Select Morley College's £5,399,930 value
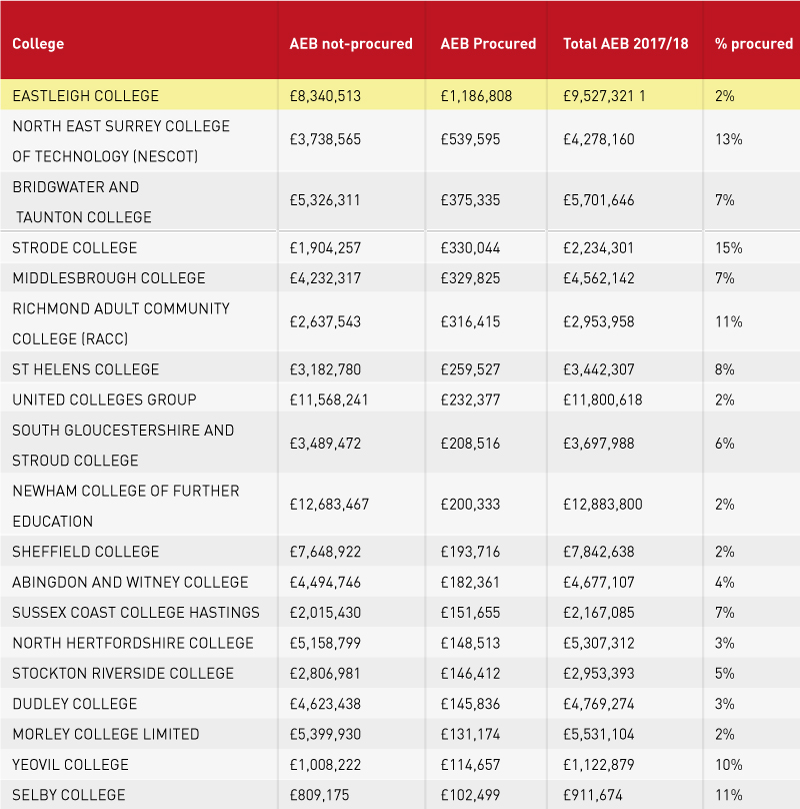The width and height of the screenshot is (800, 809). click(325, 734)
